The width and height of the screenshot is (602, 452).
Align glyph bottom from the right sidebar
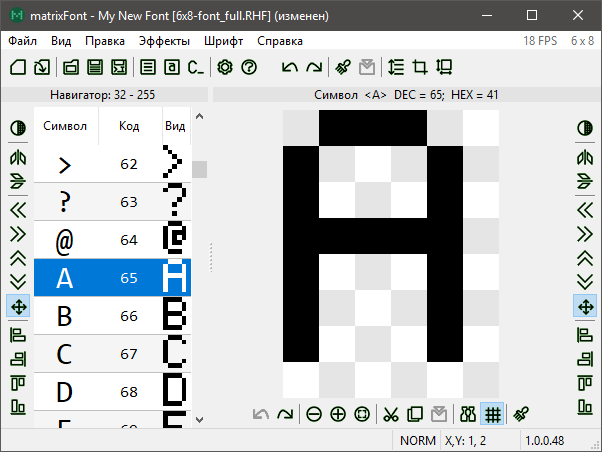coord(585,407)
